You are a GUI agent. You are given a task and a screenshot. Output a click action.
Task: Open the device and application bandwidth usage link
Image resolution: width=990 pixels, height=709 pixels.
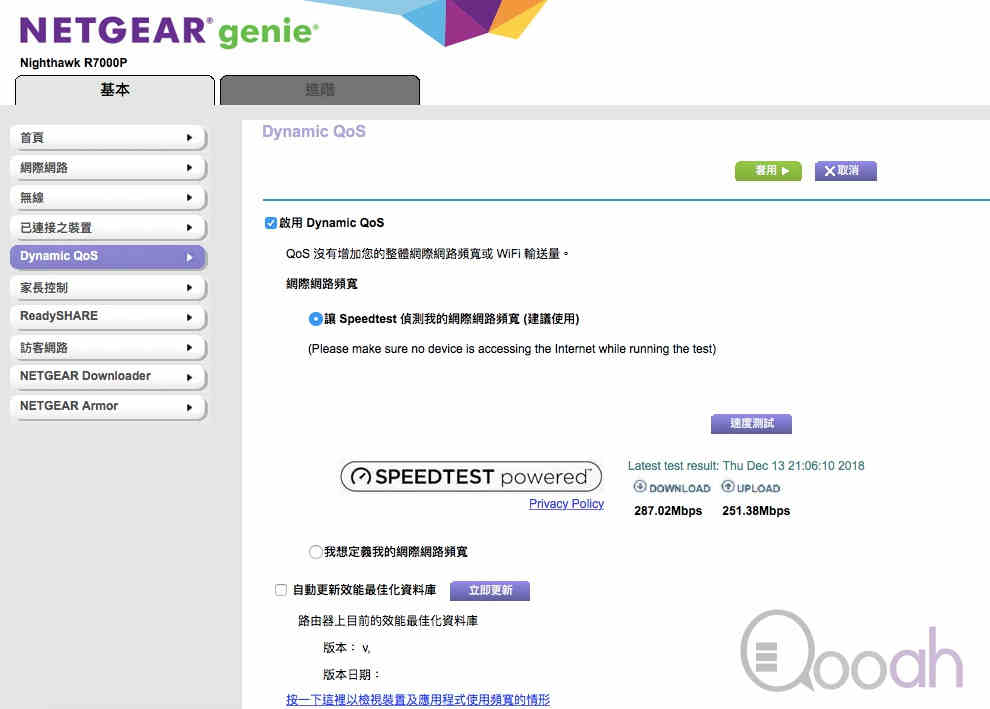pos(418,700)
